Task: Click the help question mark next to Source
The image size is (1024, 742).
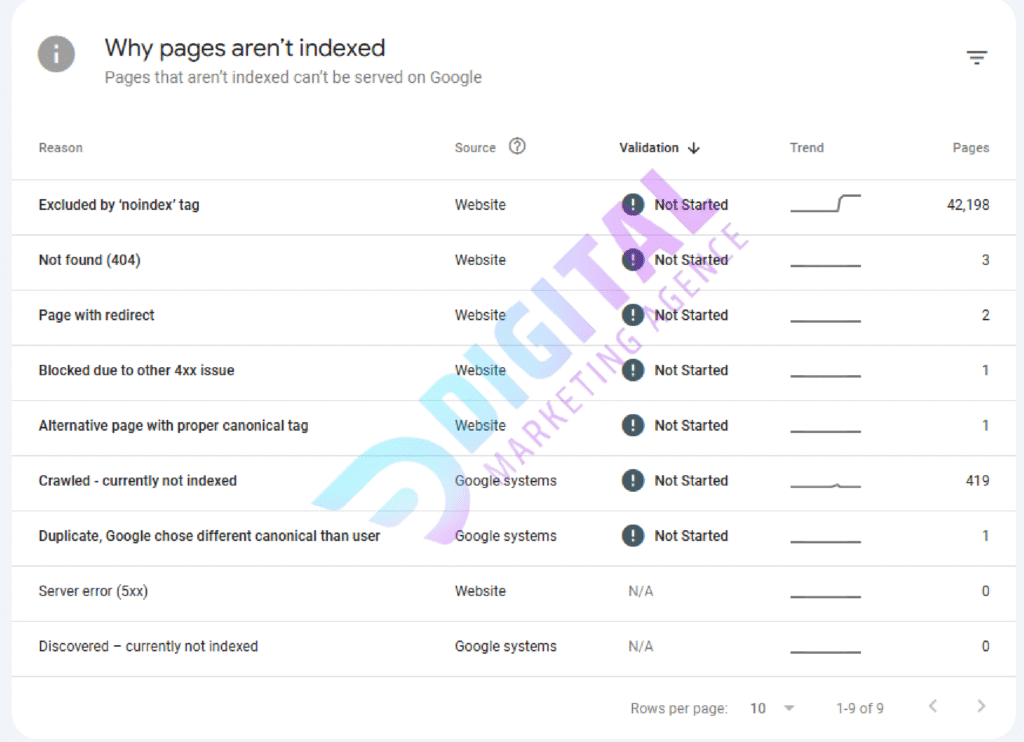Action: (x=517, y=146)
